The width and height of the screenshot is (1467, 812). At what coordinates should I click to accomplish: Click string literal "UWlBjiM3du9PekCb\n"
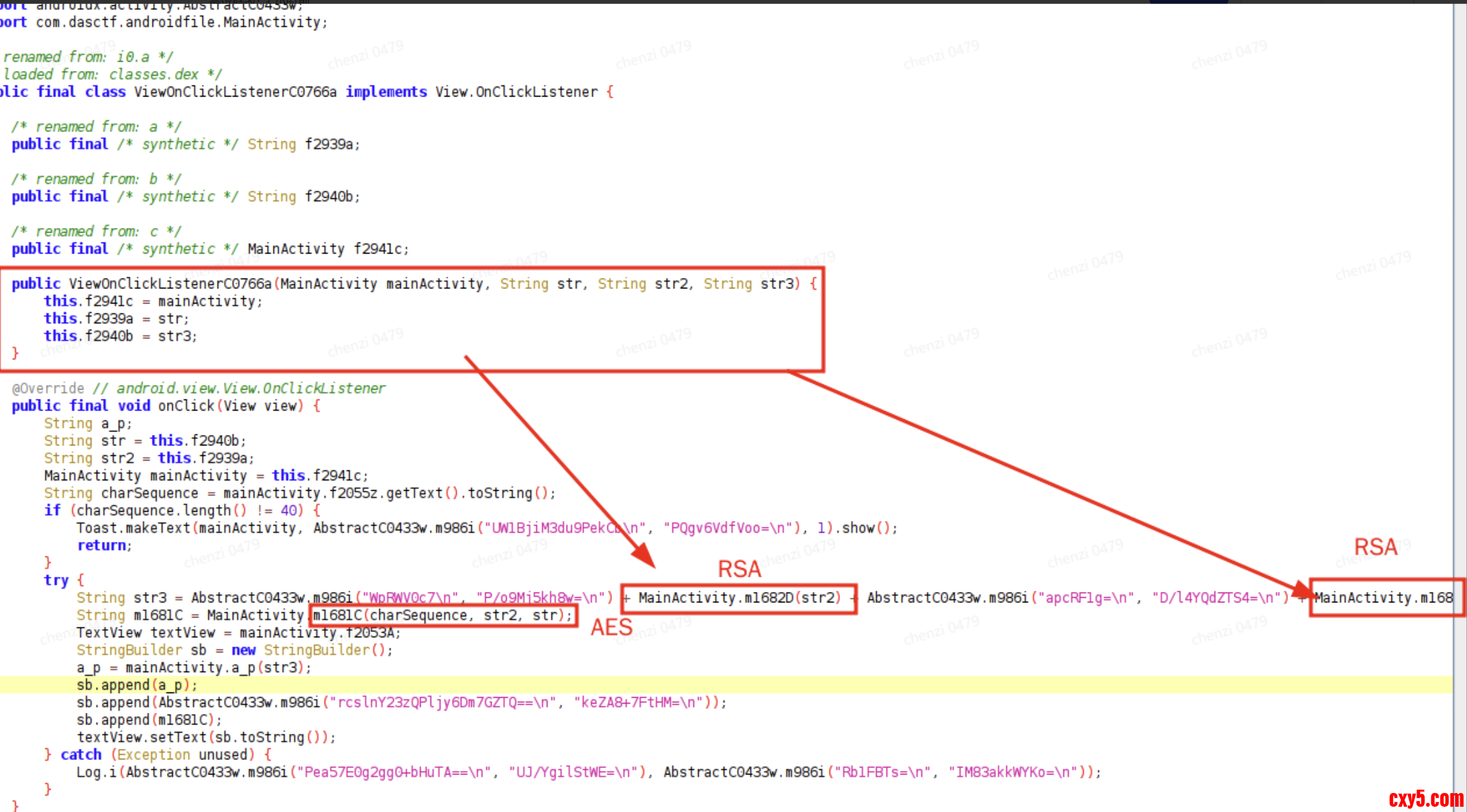(565, 528)
